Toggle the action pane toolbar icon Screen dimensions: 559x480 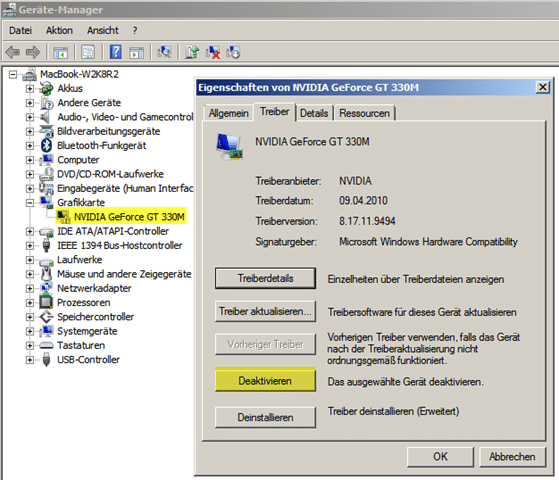coord(137,52)
